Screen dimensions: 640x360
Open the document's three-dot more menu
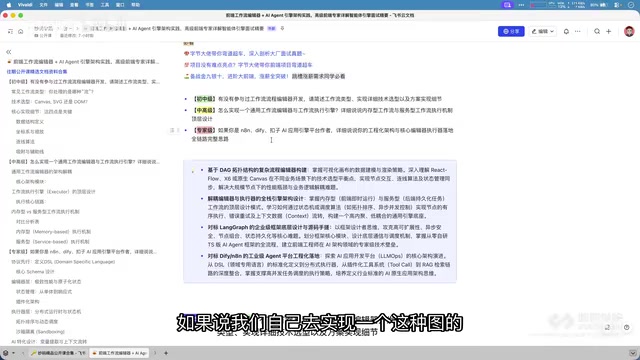(578, 31)
